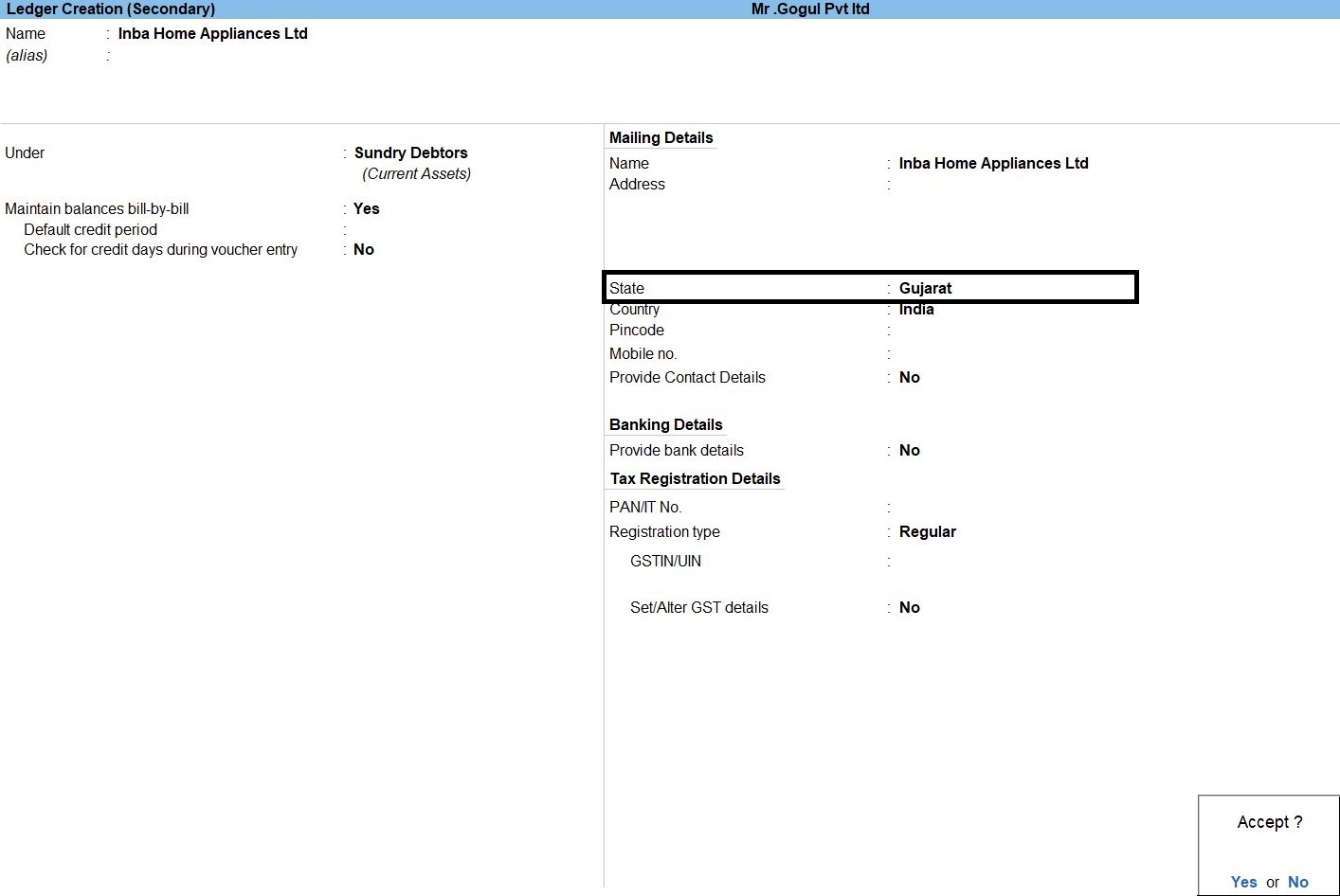Toggle Check for credit days value No
1340x896 pixels.
[x=363, y=249]
